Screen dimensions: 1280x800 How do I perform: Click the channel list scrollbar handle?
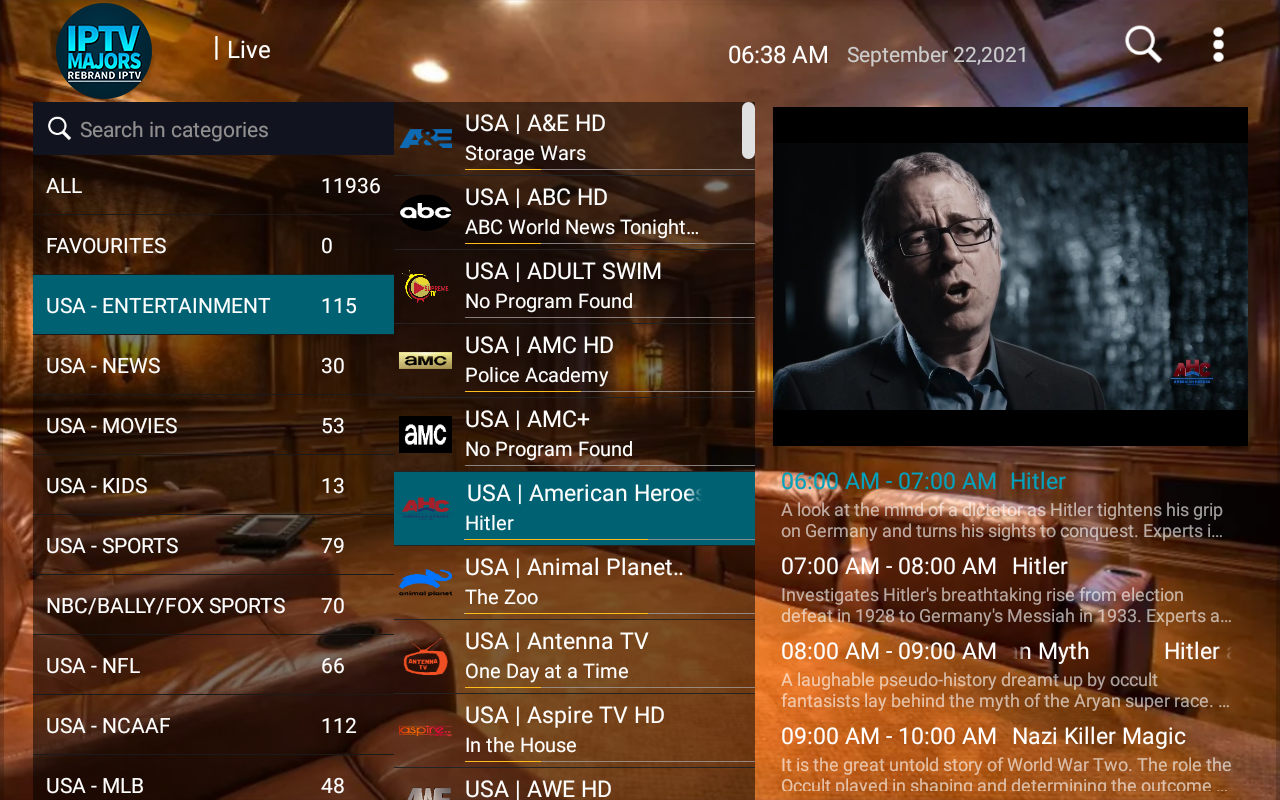tap(748, 130)
